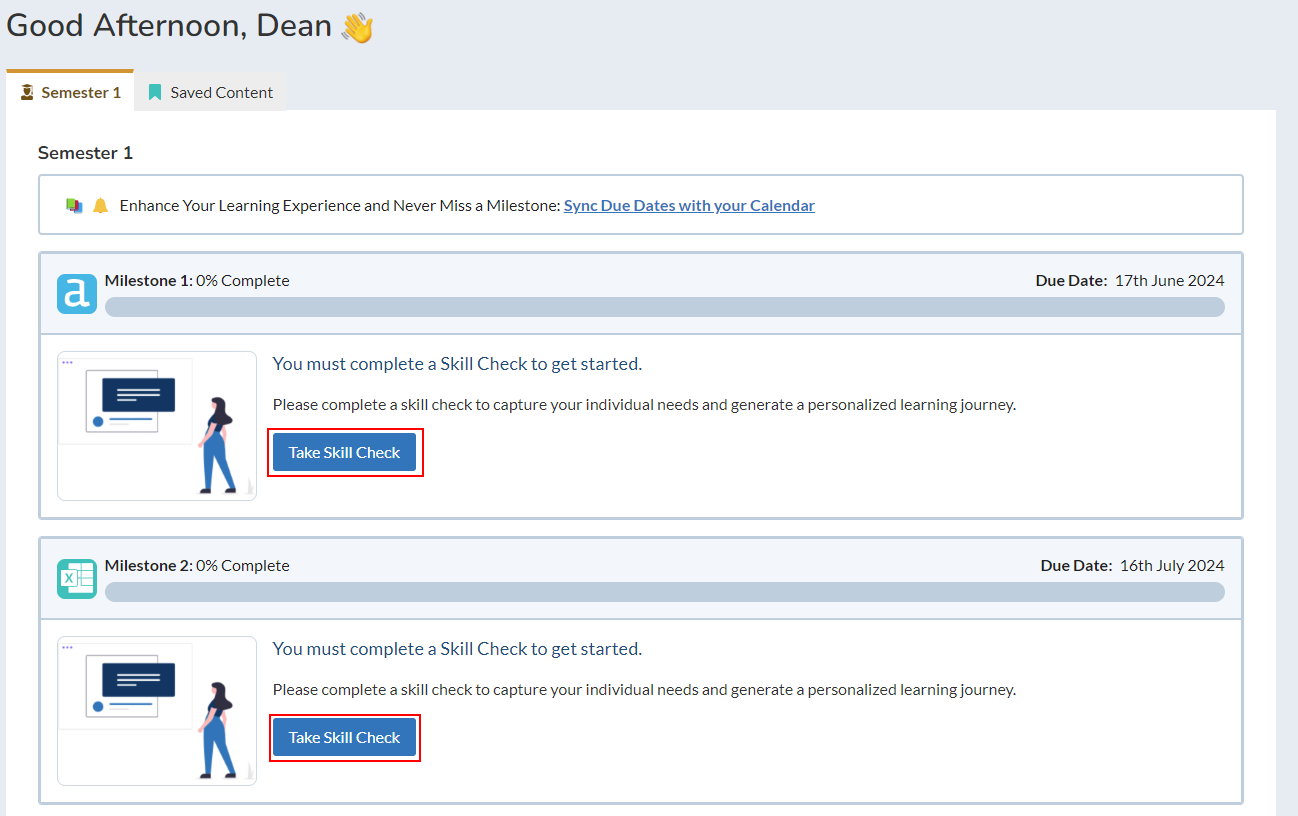Click the Milestone 2 progress bar
The width and height of the screenshot is (1298, 816).
coord(664,592)
